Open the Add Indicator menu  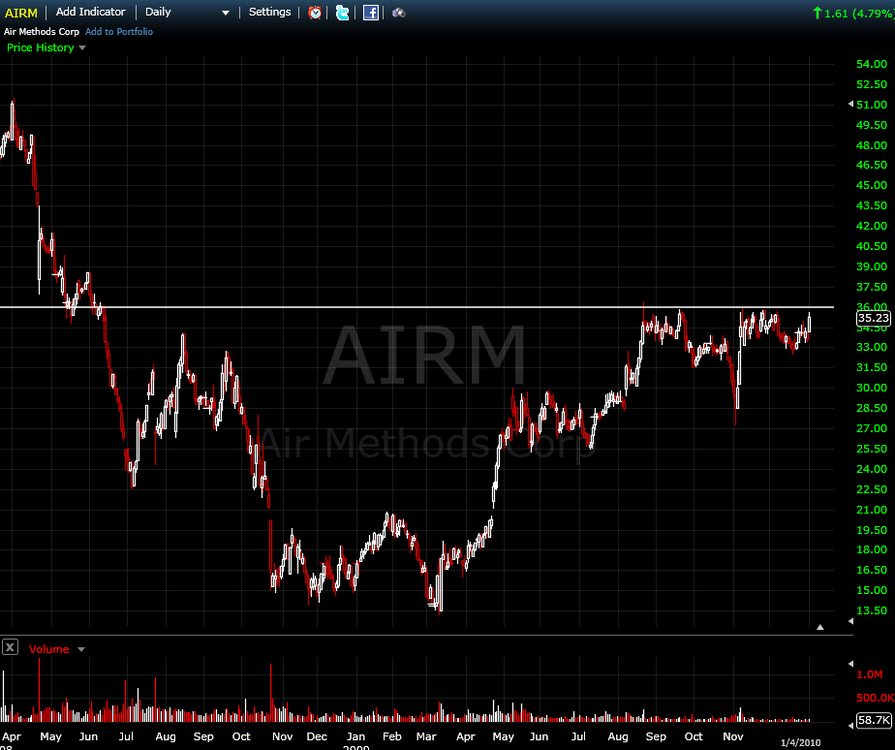[x=91, y=12]
